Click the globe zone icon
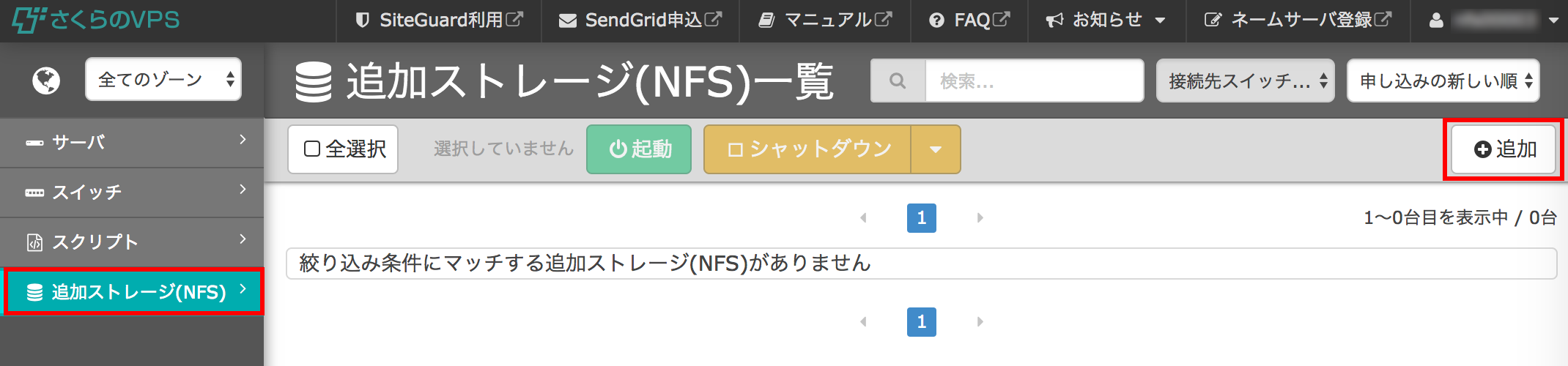Viewport: 1568px width, 366px height. pos(46,80)
